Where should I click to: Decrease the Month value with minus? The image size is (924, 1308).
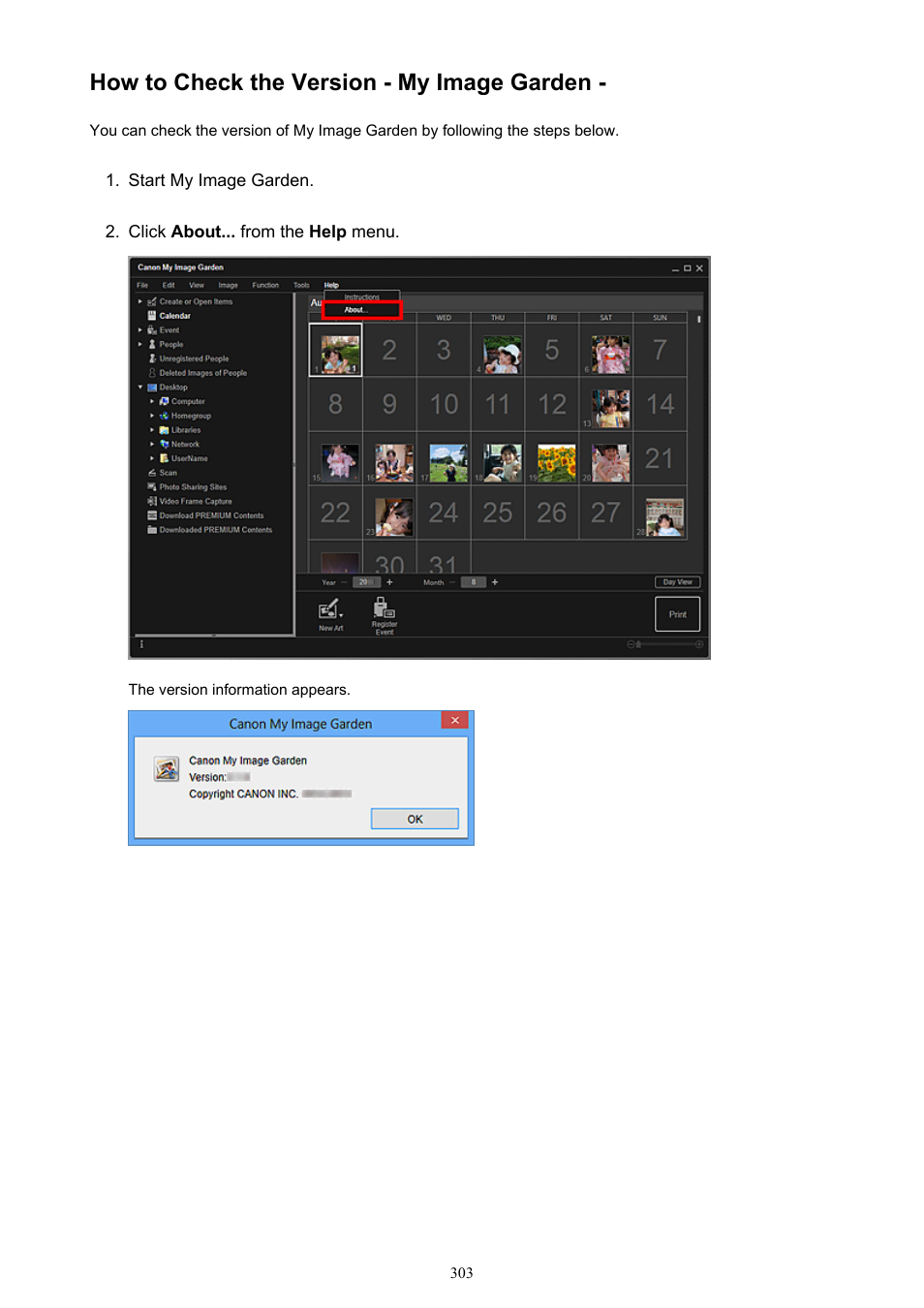click(452, 582)
